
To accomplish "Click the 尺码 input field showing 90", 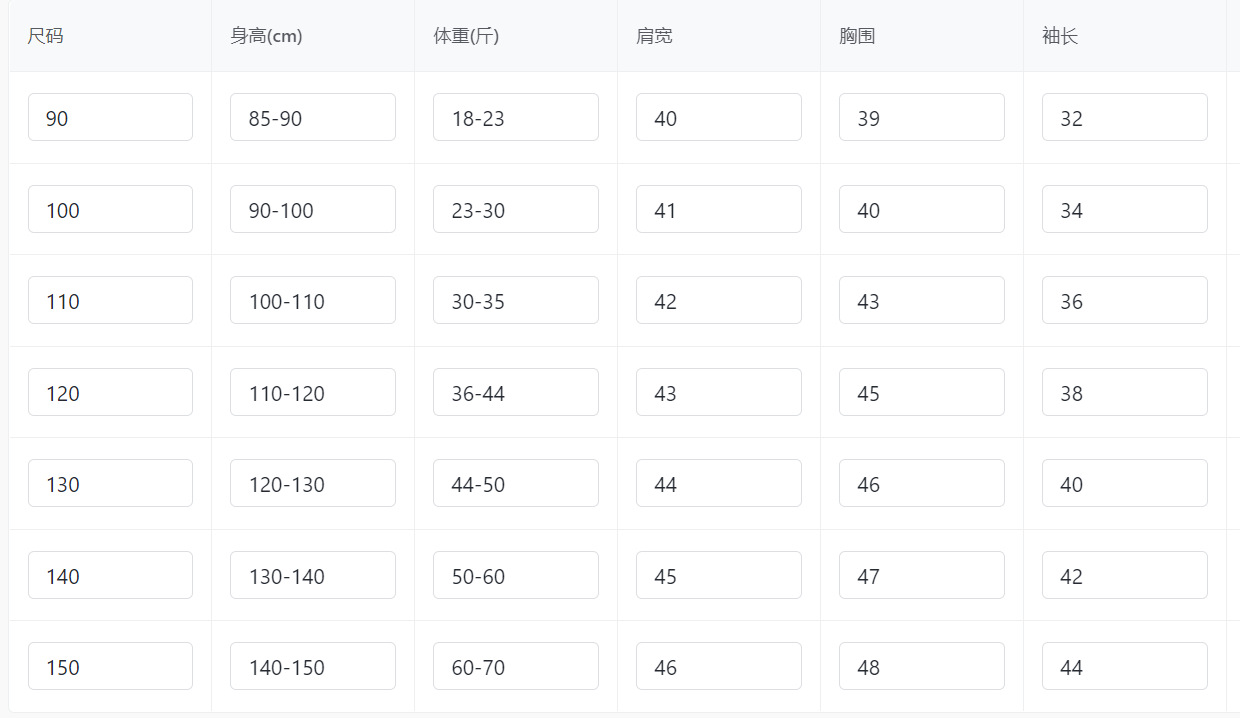I will 110,117.
